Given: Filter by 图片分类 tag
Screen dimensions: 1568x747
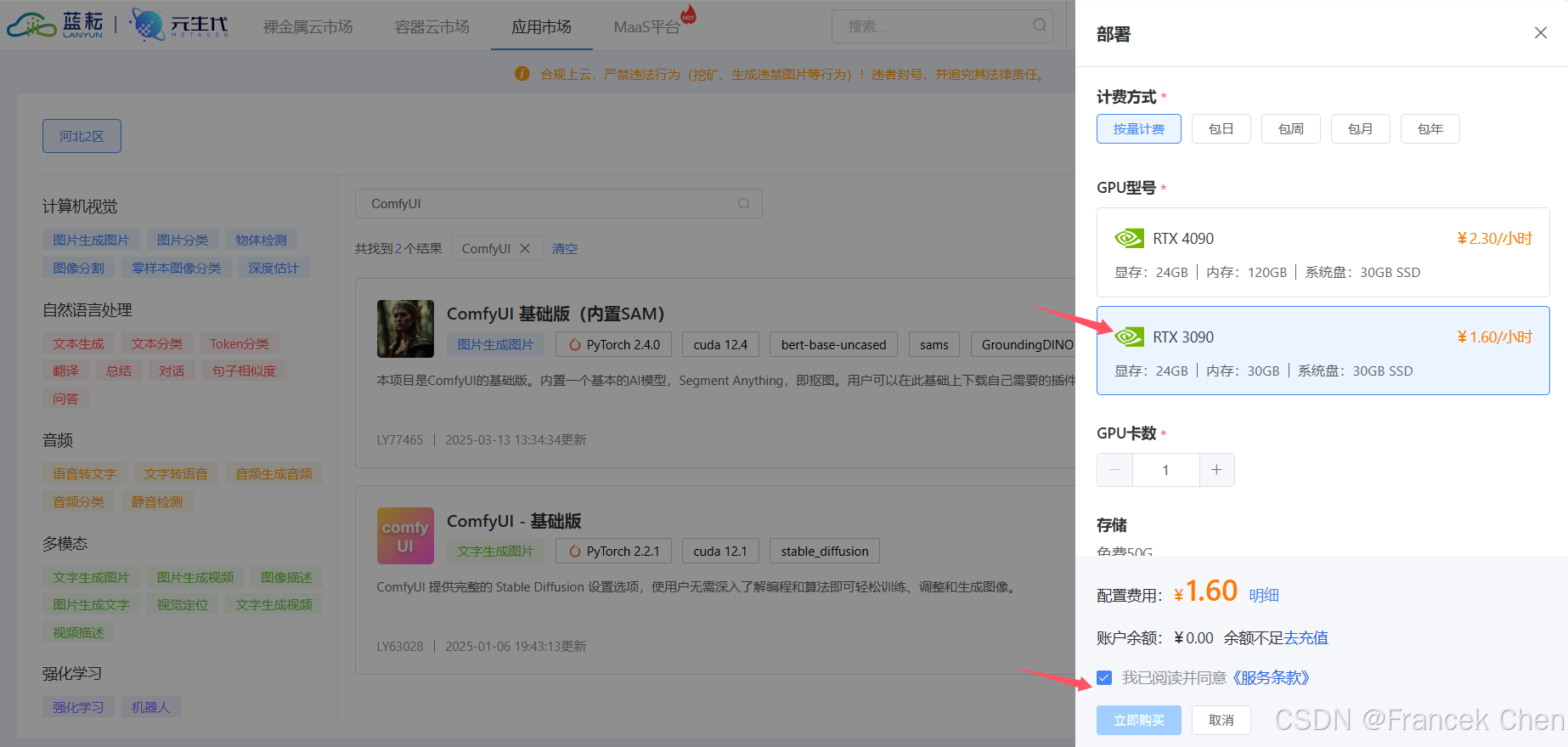Looking at the screenshot, I should [183, 241].
